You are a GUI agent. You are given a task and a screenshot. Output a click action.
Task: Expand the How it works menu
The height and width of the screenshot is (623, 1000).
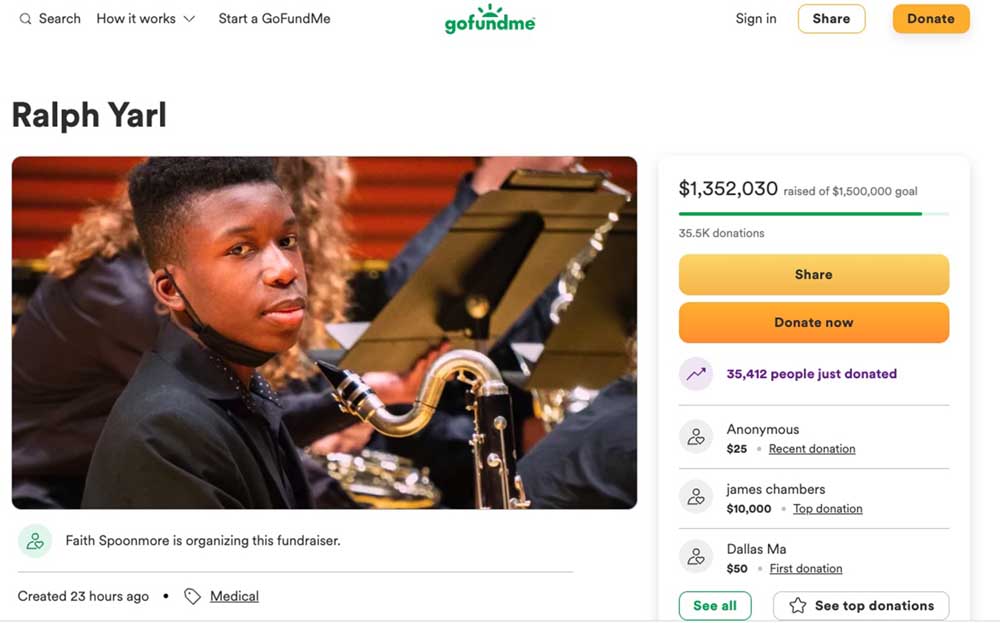(146, 19)
